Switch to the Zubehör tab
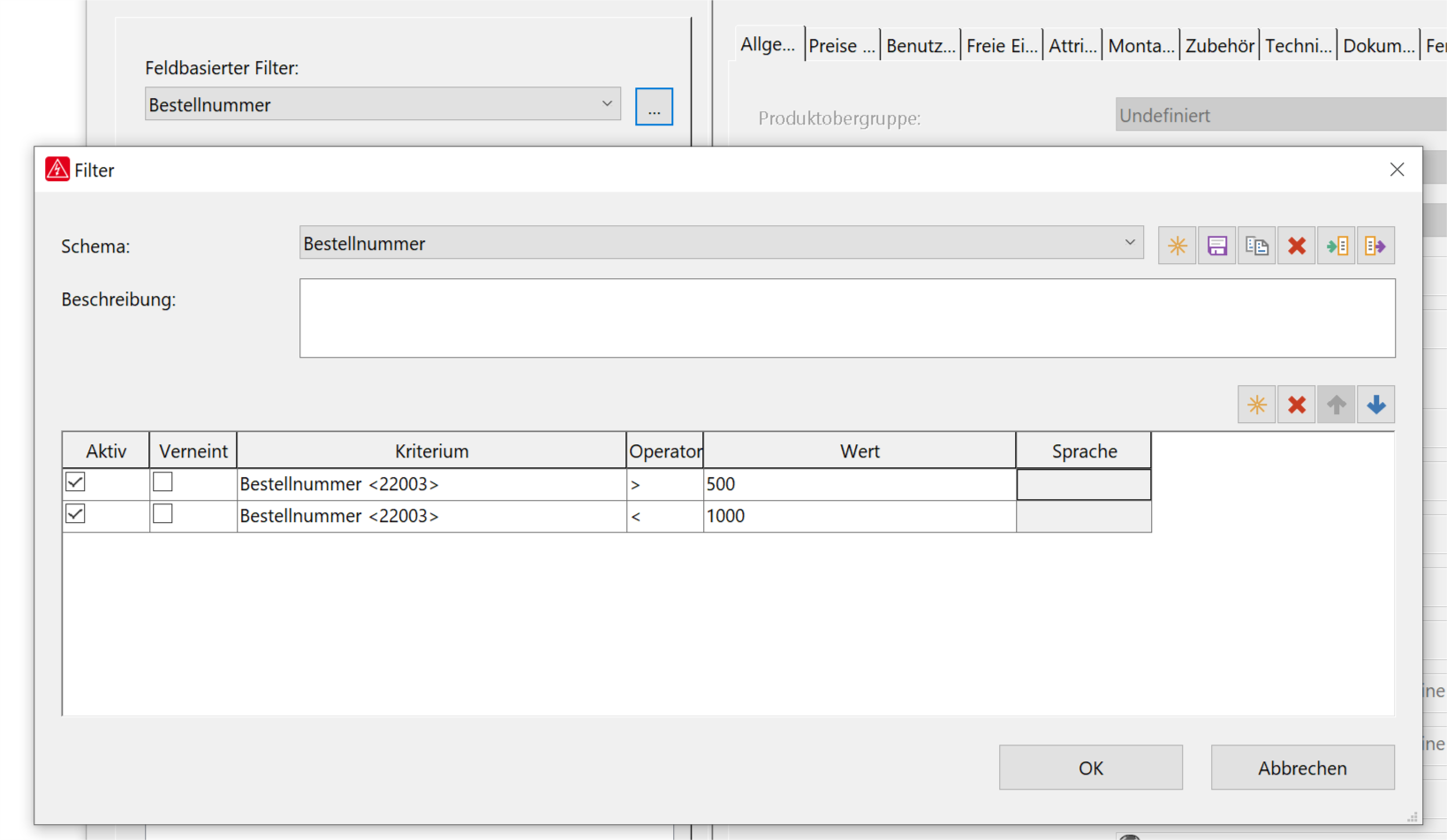 (x=1220, y=46)
